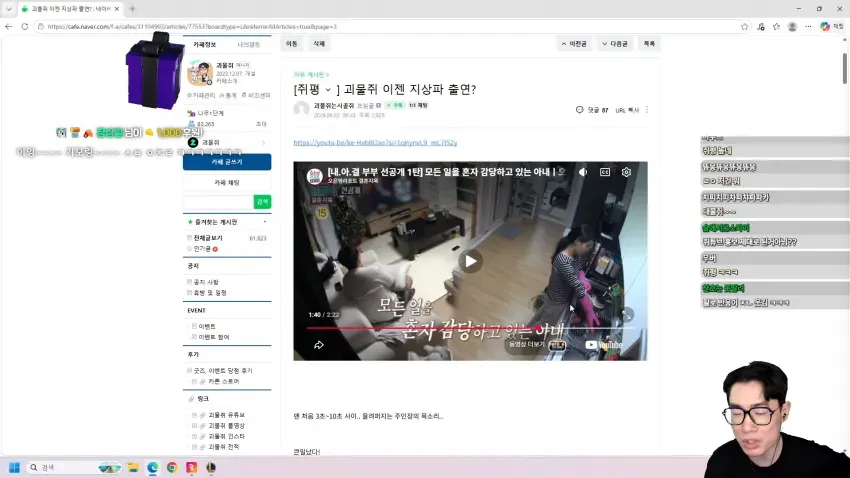Open the post's three-dot more menu

click(x=647, y=109)
